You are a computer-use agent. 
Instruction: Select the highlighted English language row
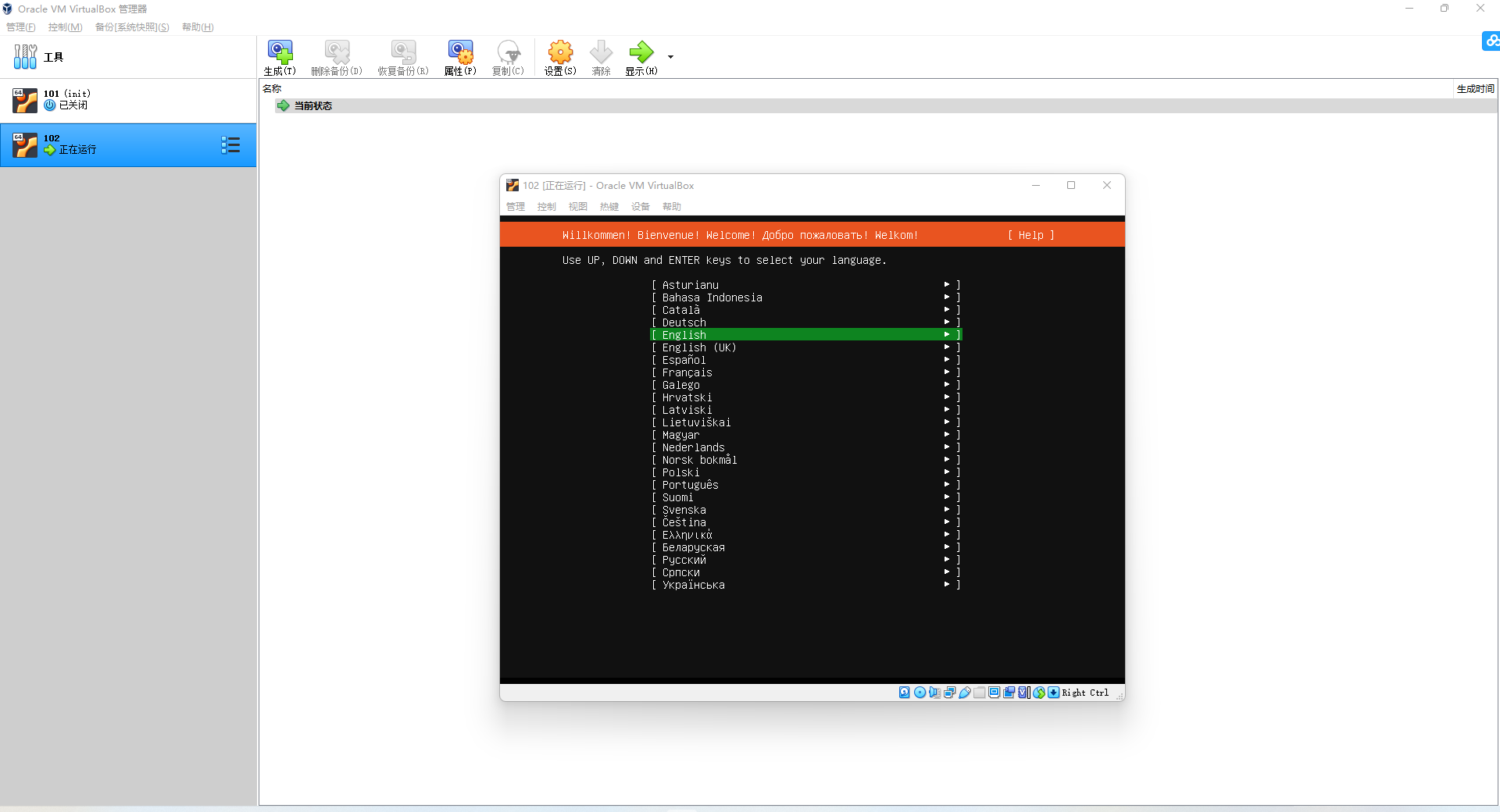click(806, 335)
